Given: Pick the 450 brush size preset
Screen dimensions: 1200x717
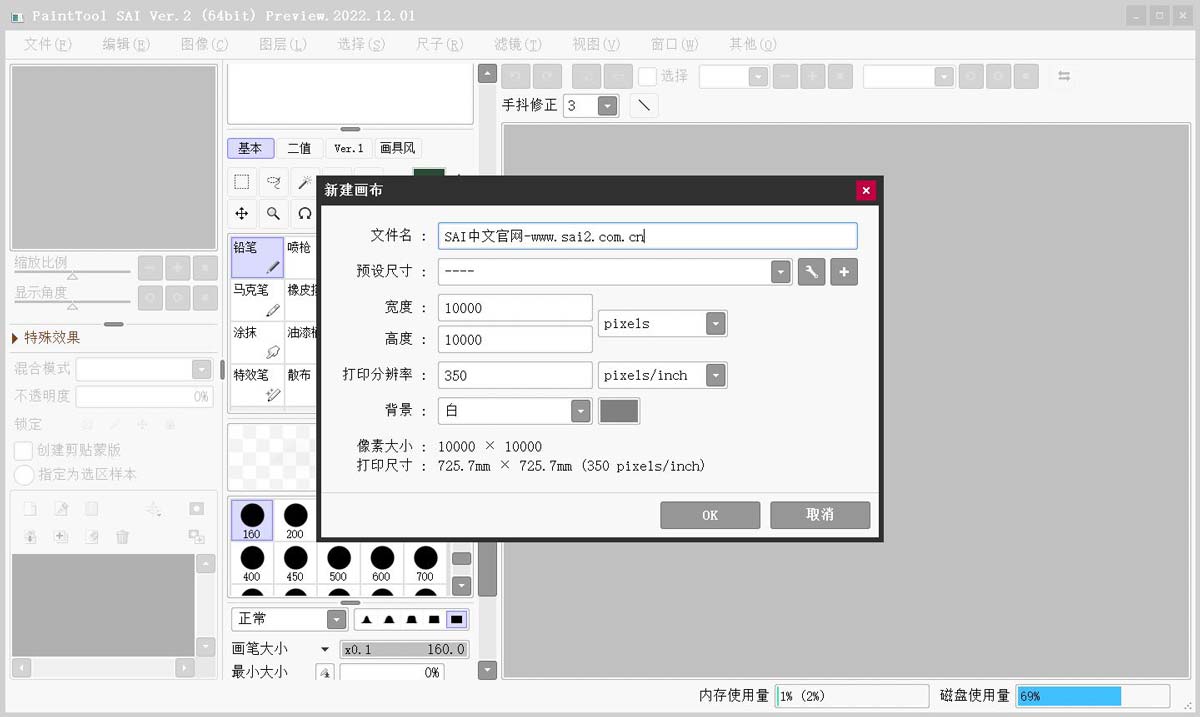Looking at the screenshot, I should [x=295, y=563].
